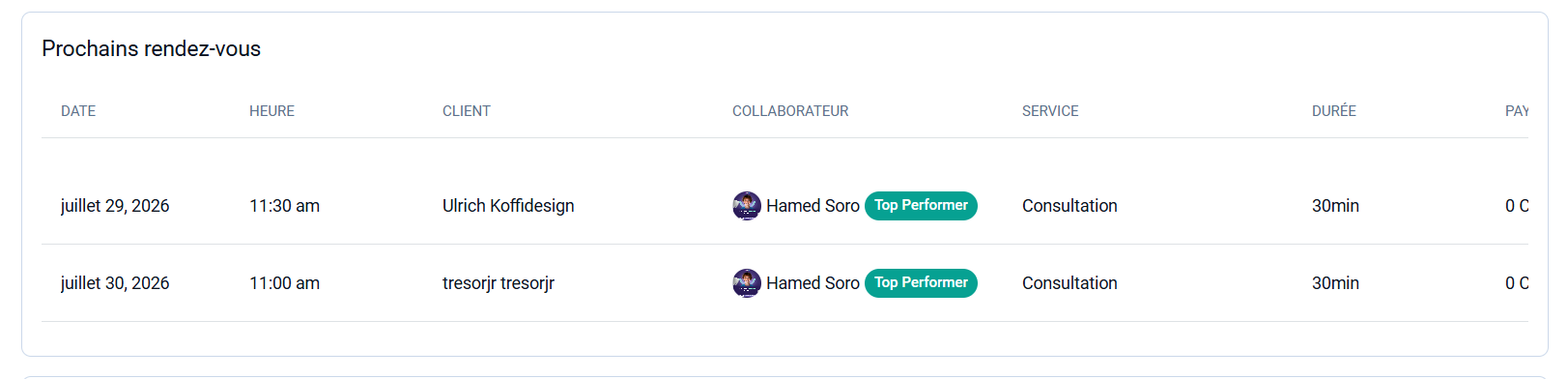The width and height of the screenshot is (1568, 379).
Task: Click Top Performer badge in second row
Action: pyautogui.click(x=921, y=283)
